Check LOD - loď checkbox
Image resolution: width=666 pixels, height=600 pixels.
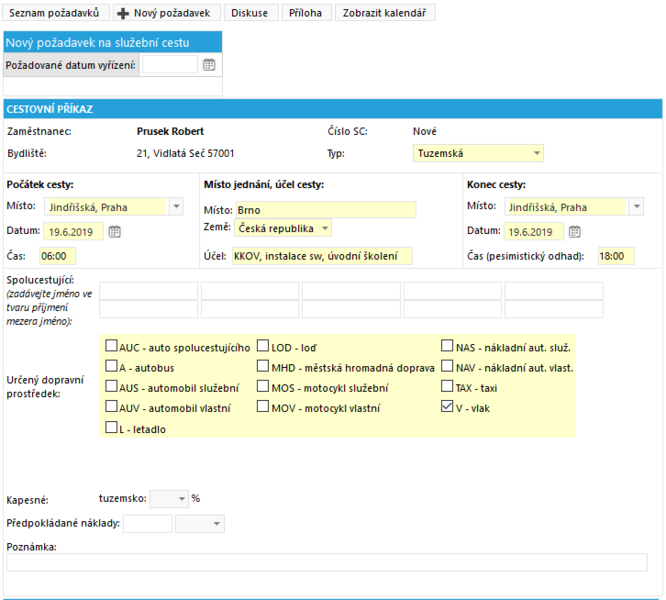(263, 346)
